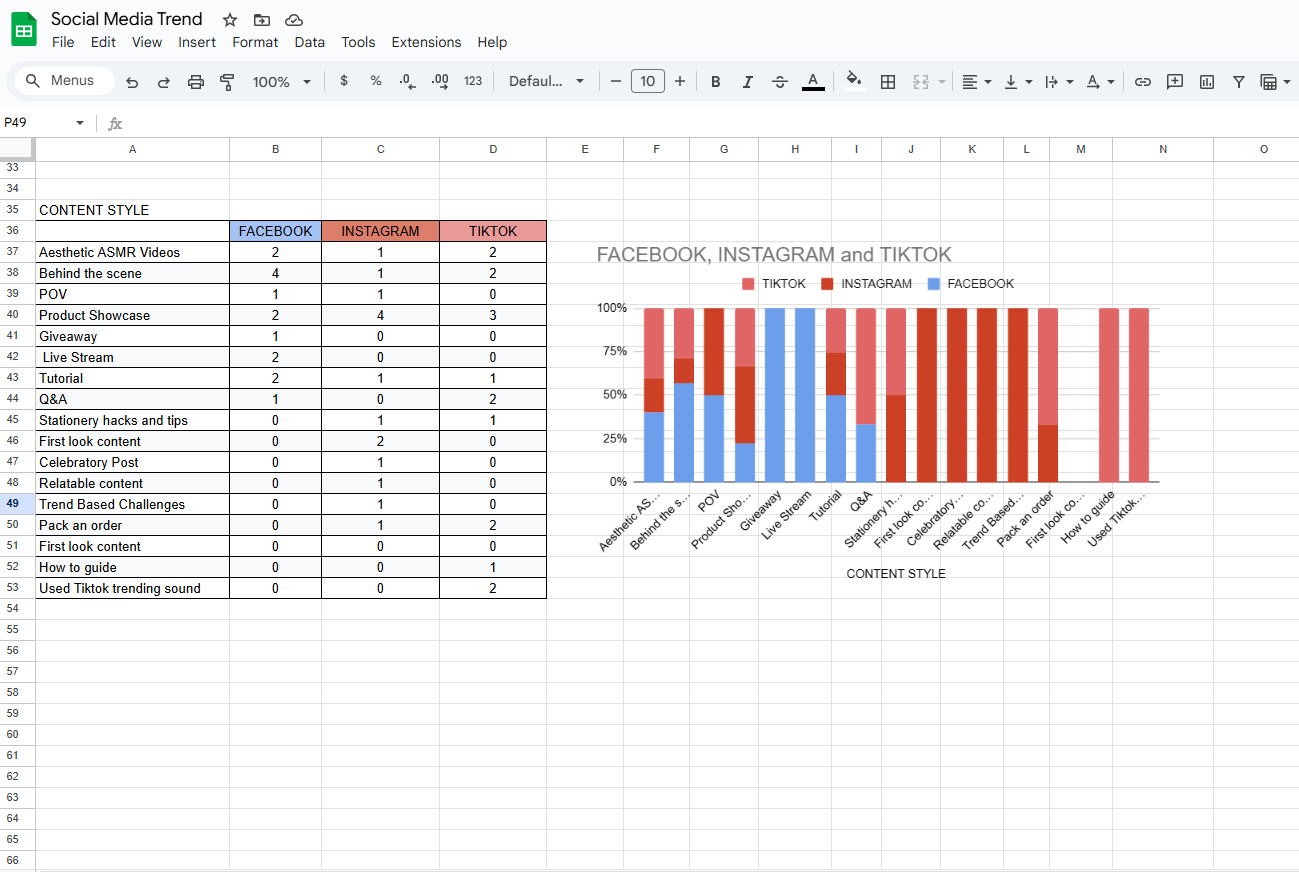1299x872 pixels.
Task: Insert a link
Action: [x=1143, y=82]
